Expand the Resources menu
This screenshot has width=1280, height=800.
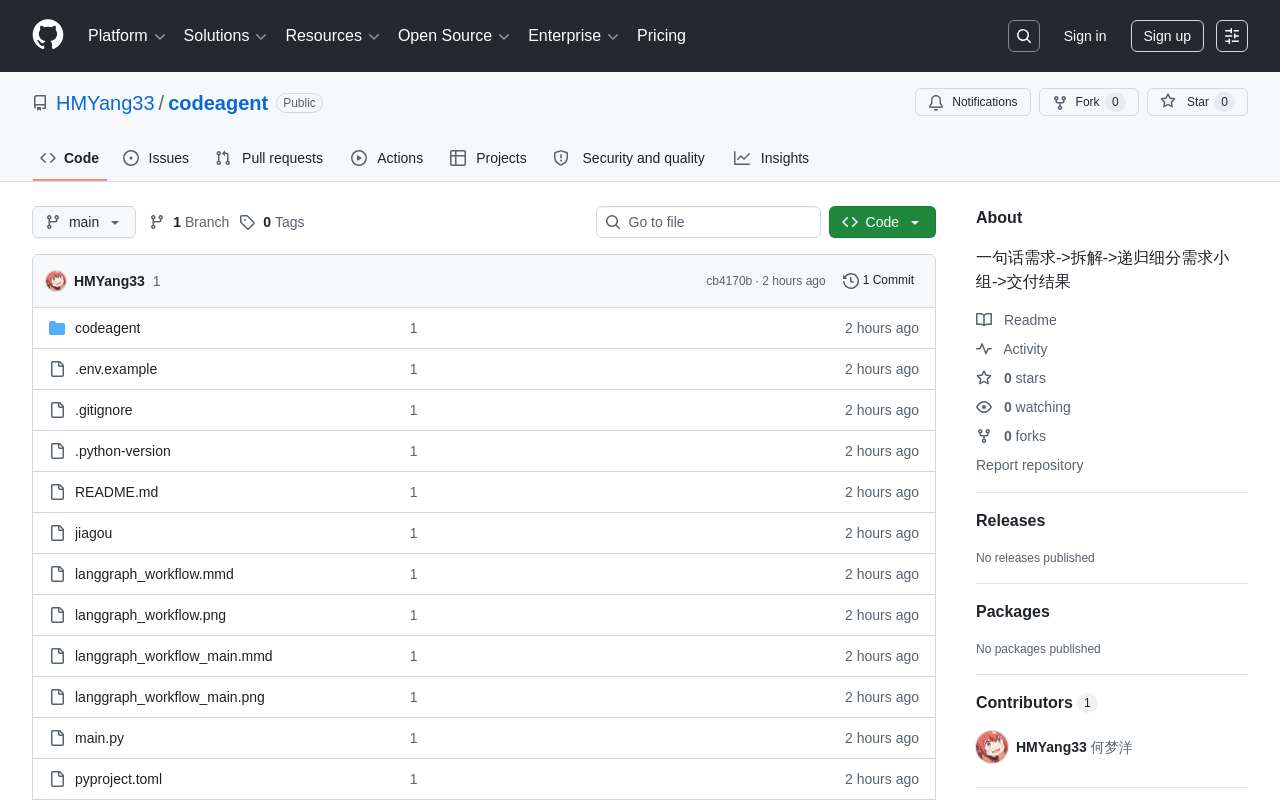point(332,36)
